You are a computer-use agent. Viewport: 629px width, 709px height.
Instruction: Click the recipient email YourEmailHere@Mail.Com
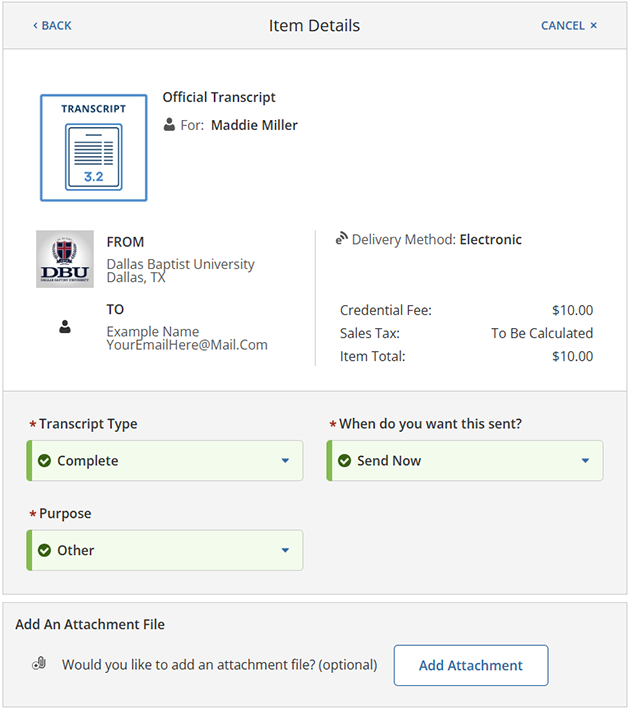(187, 345)
